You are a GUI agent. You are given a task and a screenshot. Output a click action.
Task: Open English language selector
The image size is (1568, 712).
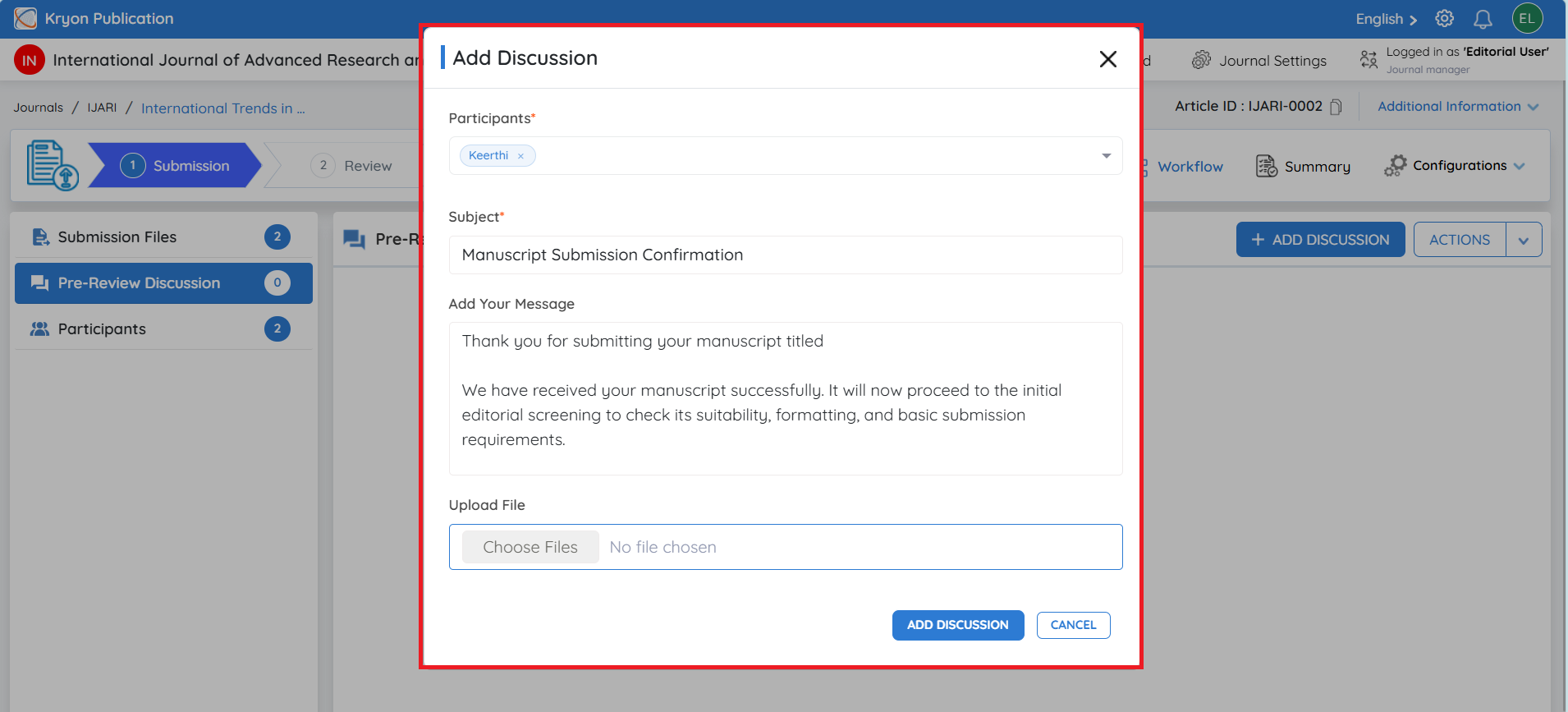(1386, 19)
